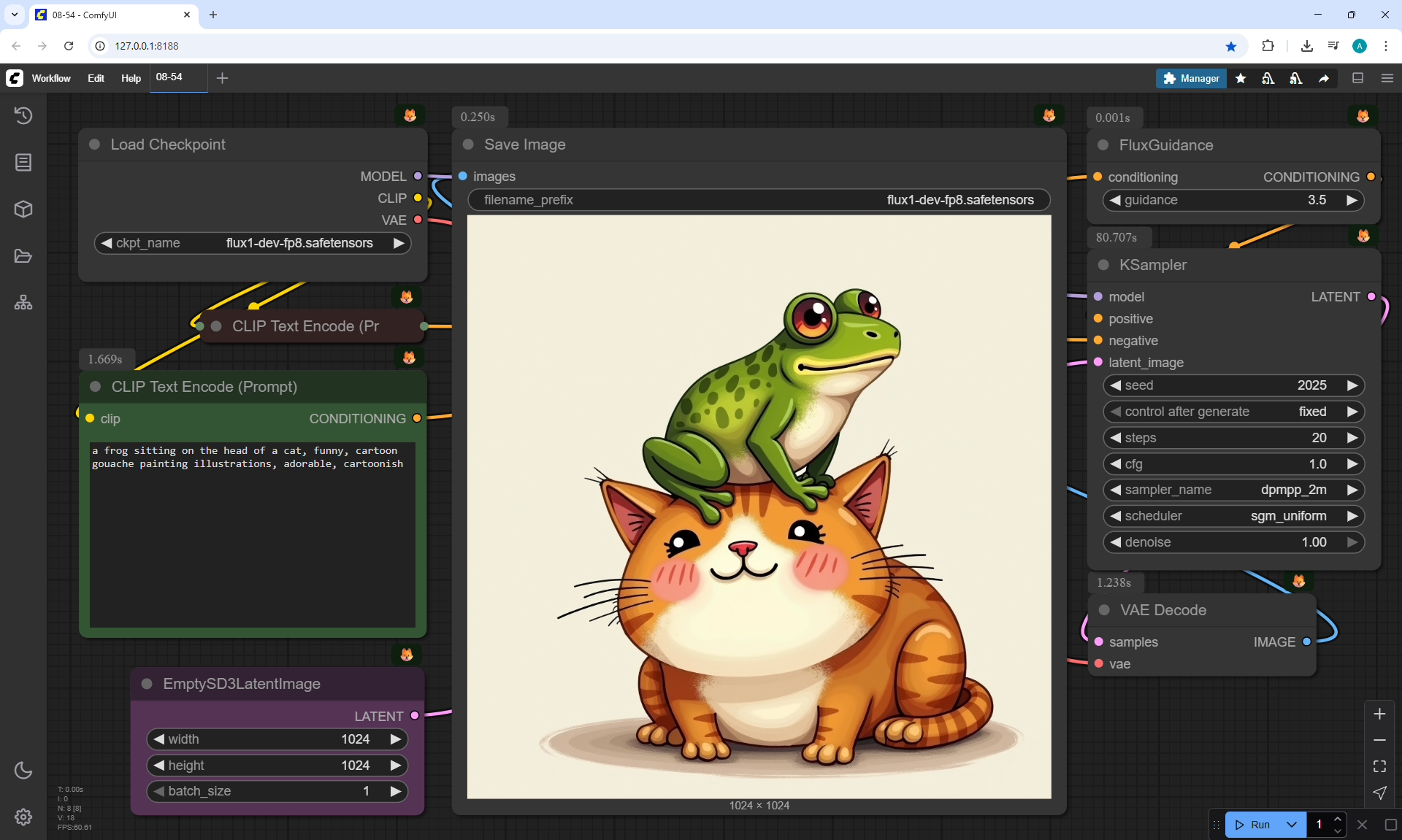Increase guidance value with right arrow
The height and width of the screenshot is (840, 1402).
[1352, 200]
